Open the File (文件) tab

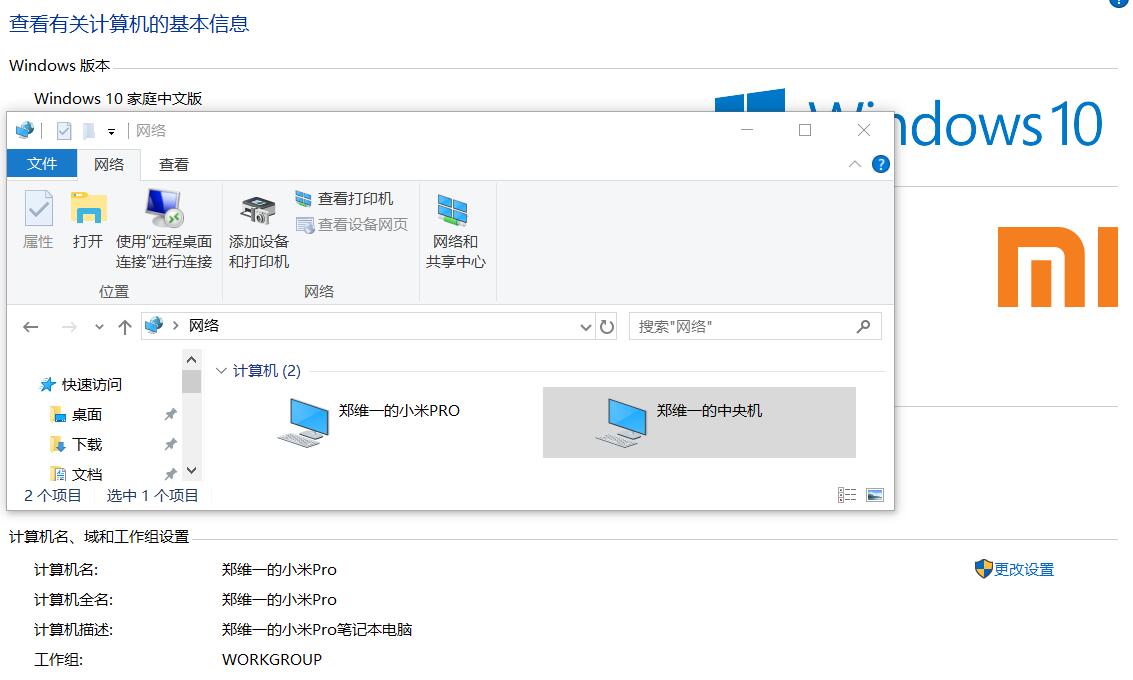42,164
